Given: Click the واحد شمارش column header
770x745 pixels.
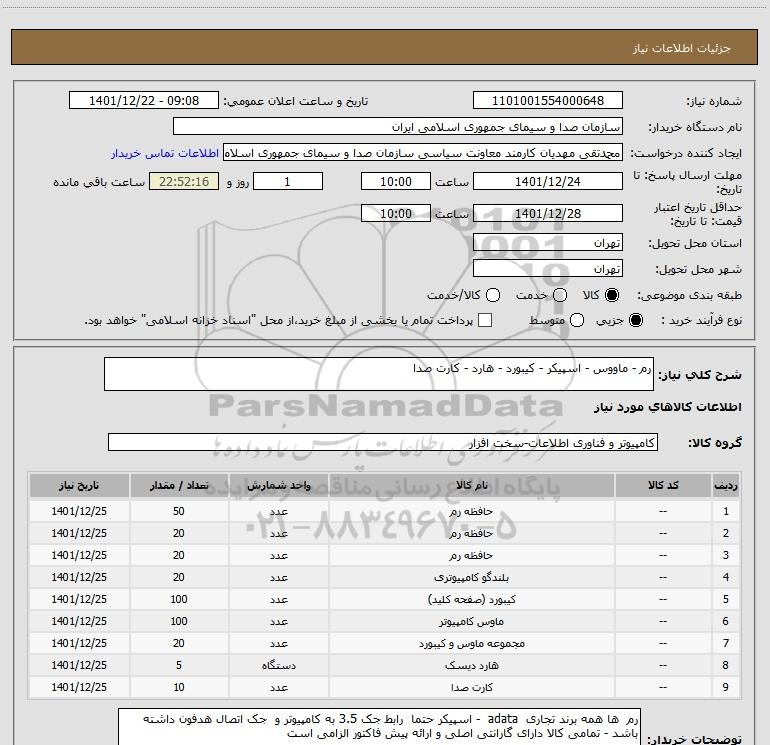Looking at the screenshot, I should 278,485.
